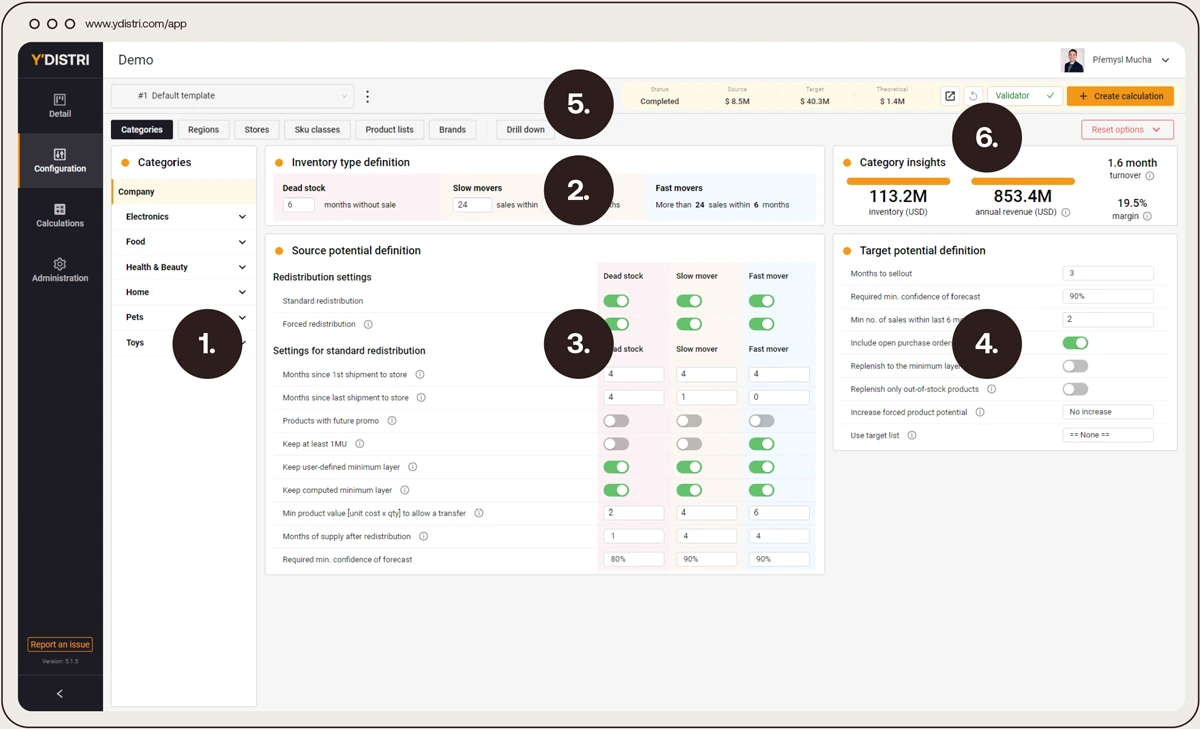This screenshot has height=729, width=1200.
Task: Edit Months to sellout field
Action: pyautogui.click(x=1108, y=273)
